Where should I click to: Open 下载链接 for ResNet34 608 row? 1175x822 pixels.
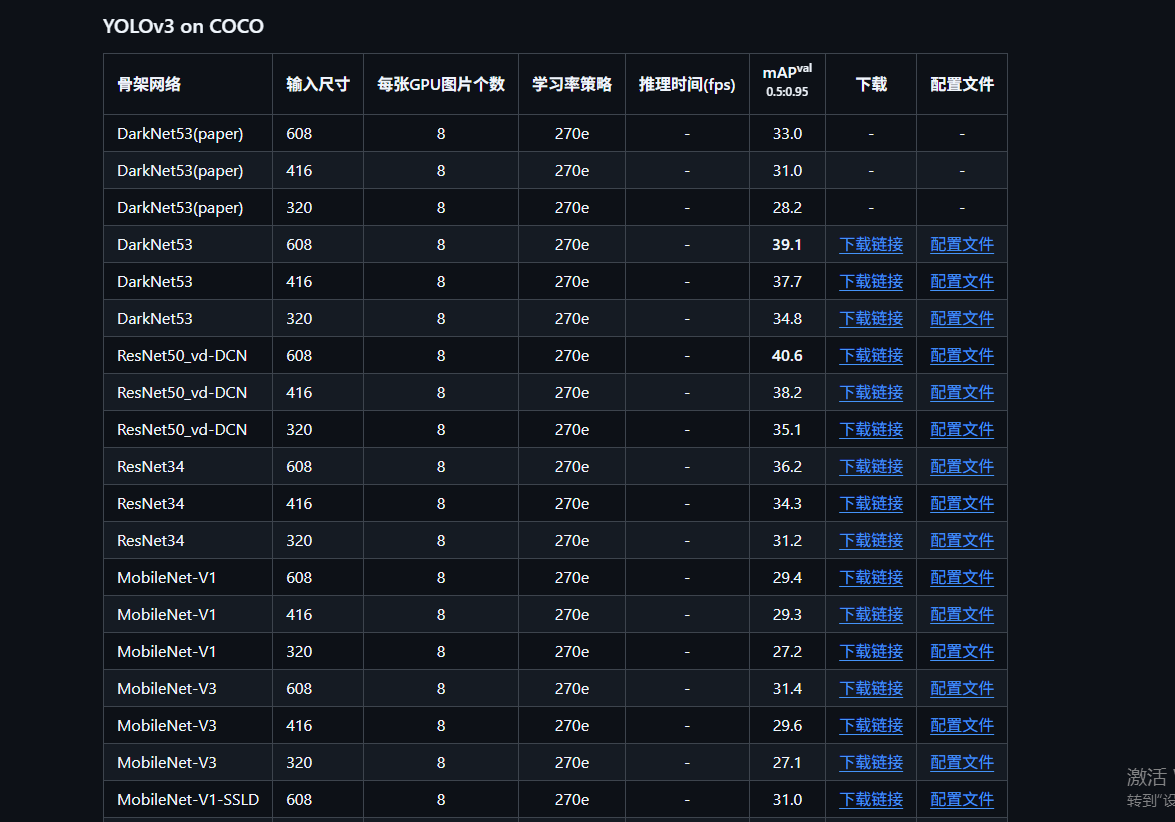pos(871,467)
